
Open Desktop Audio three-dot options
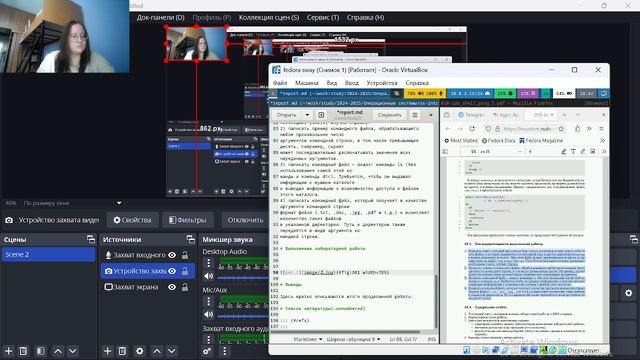click(x=209, y=263)
